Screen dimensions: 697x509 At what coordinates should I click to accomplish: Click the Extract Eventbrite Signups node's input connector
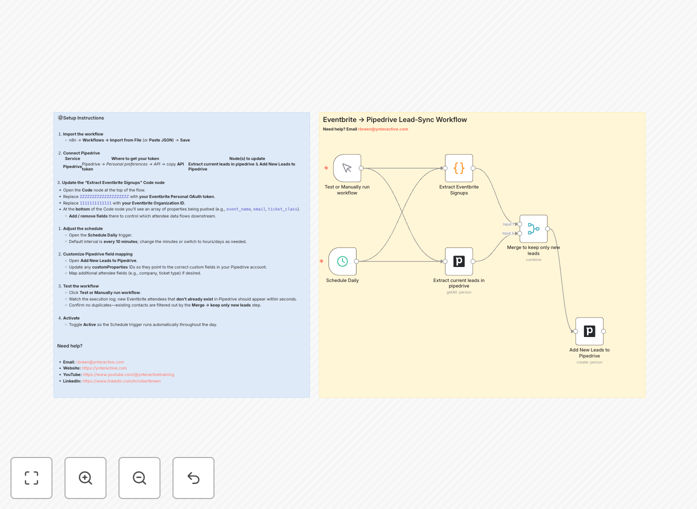click(445, 168)
